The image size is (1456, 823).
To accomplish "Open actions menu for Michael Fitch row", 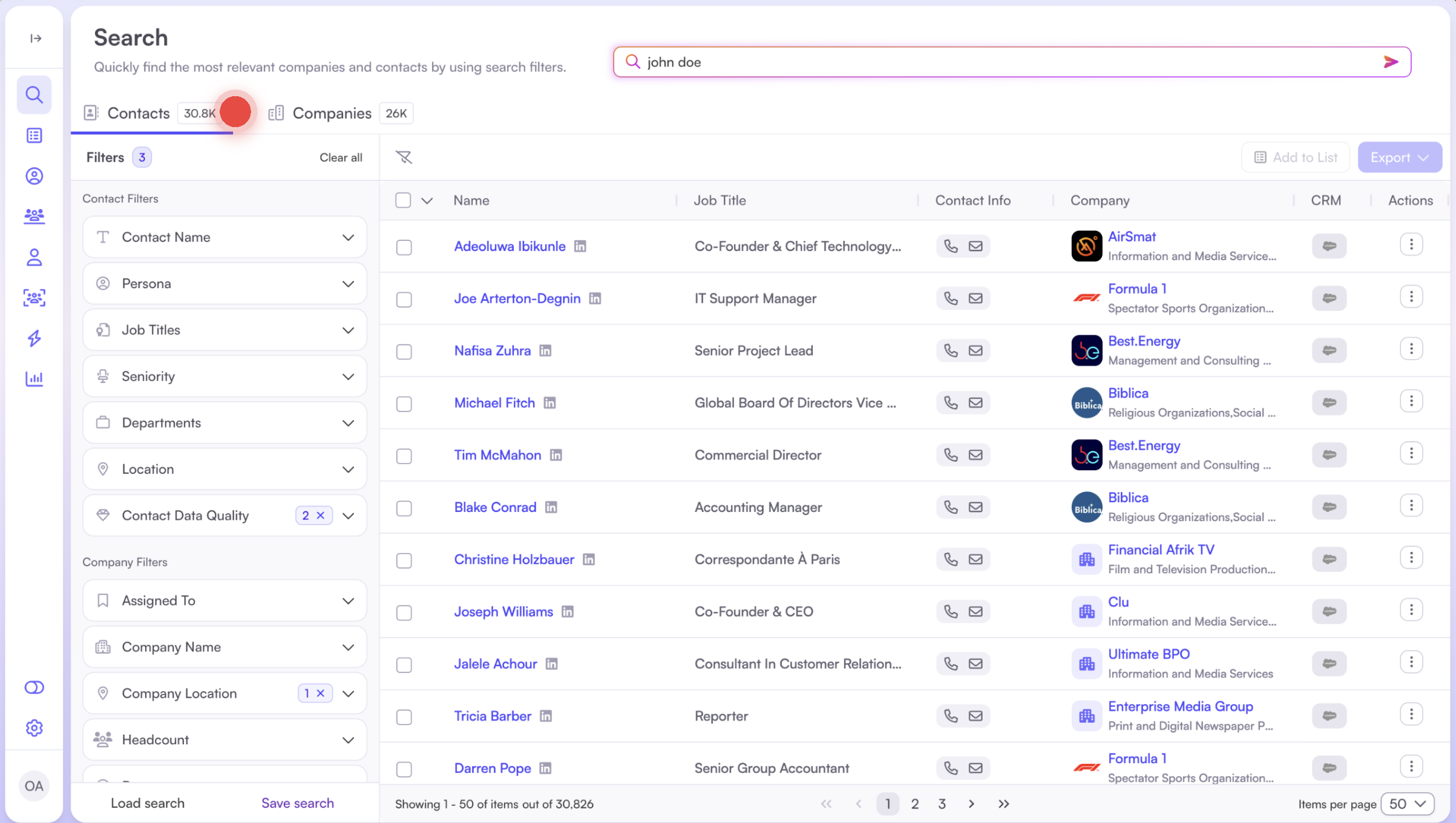I will click(x=1411, y=401).
